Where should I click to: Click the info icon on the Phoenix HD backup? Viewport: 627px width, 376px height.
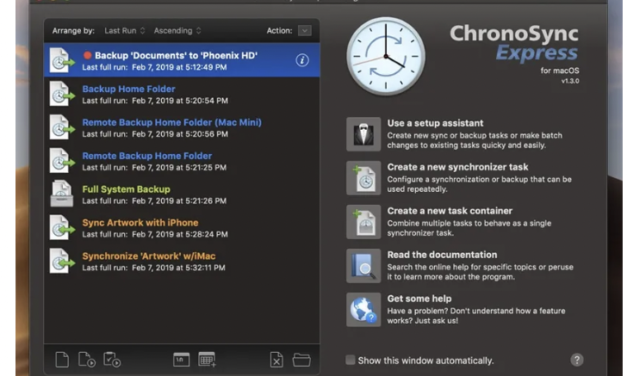[x=302, y=60]
